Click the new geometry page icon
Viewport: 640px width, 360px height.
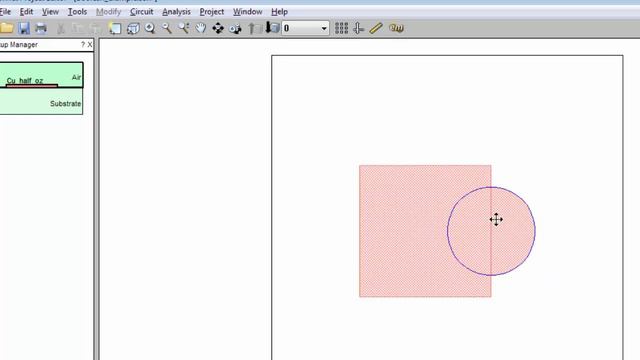click(x=115, y=28)
